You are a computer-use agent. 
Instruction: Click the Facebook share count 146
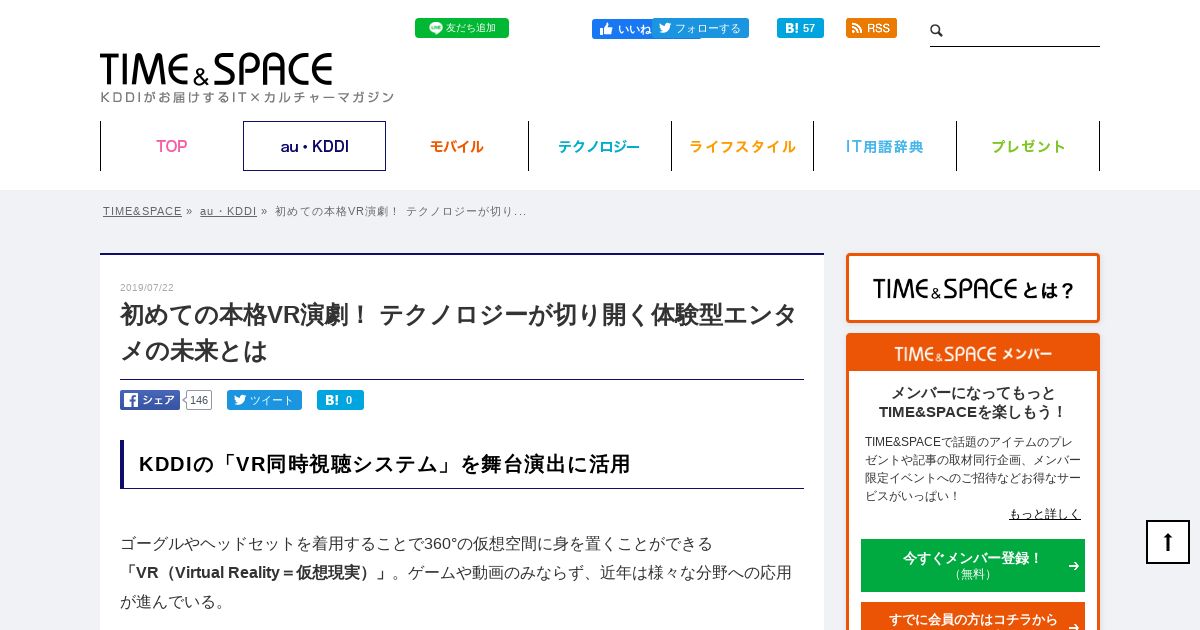(x=199, y=400)
